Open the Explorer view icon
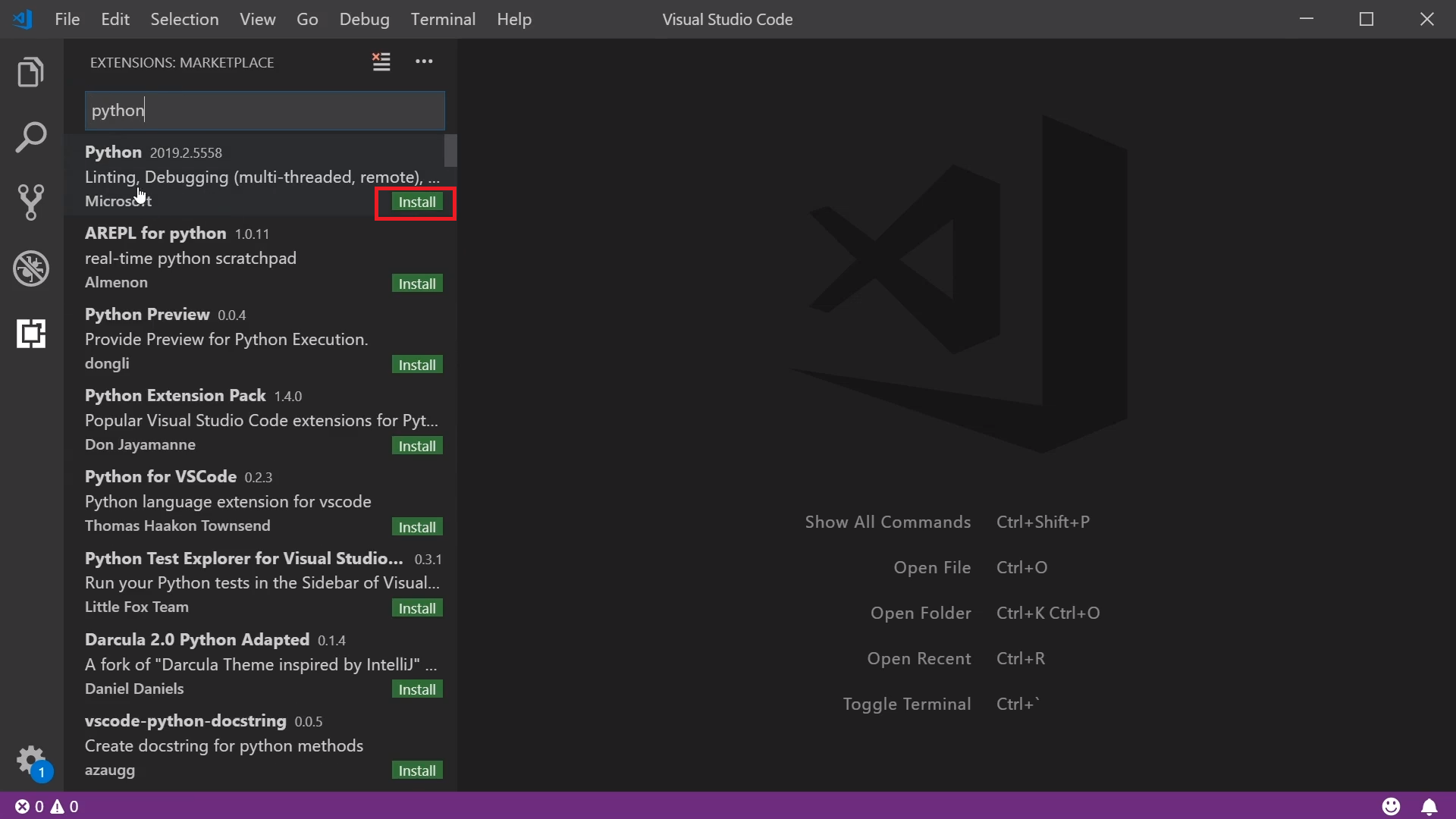The width and height of the screenshot is (1456, 819). point(31,72)
